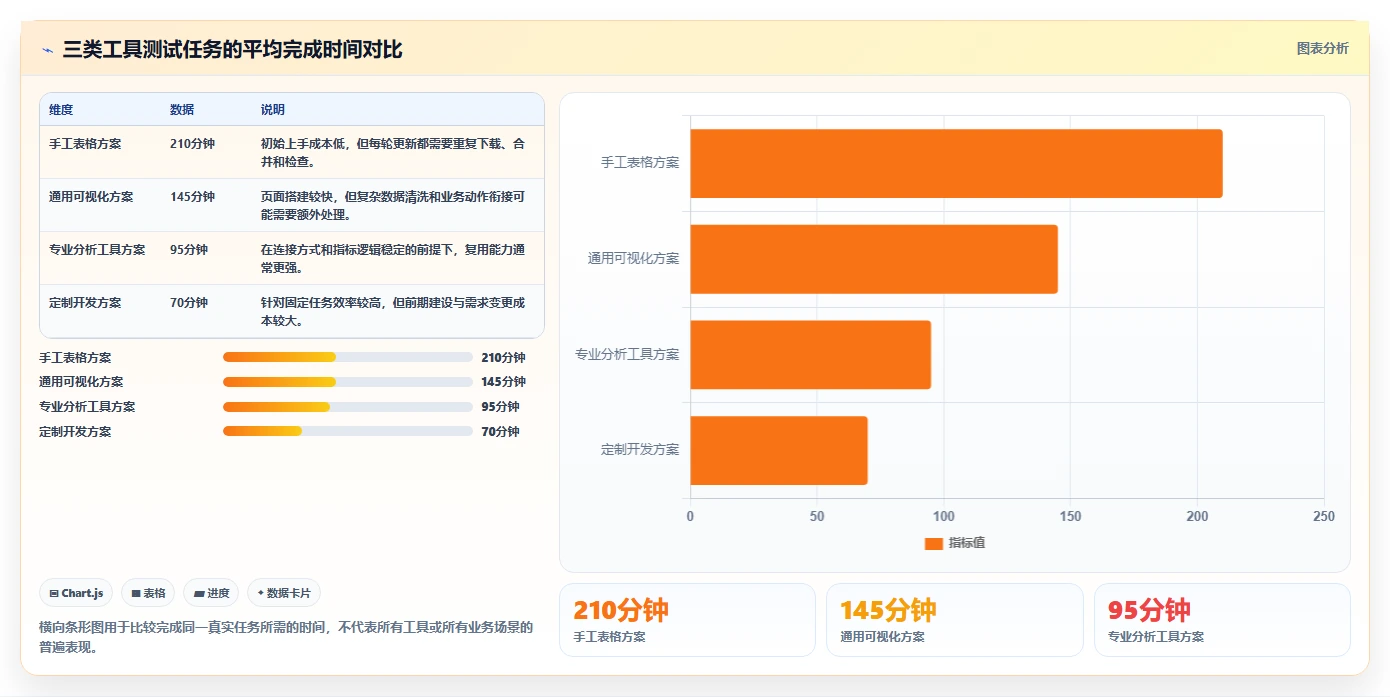Click the 定制开发方案 progress bar showing 70分钟

[x=348, y=431]
